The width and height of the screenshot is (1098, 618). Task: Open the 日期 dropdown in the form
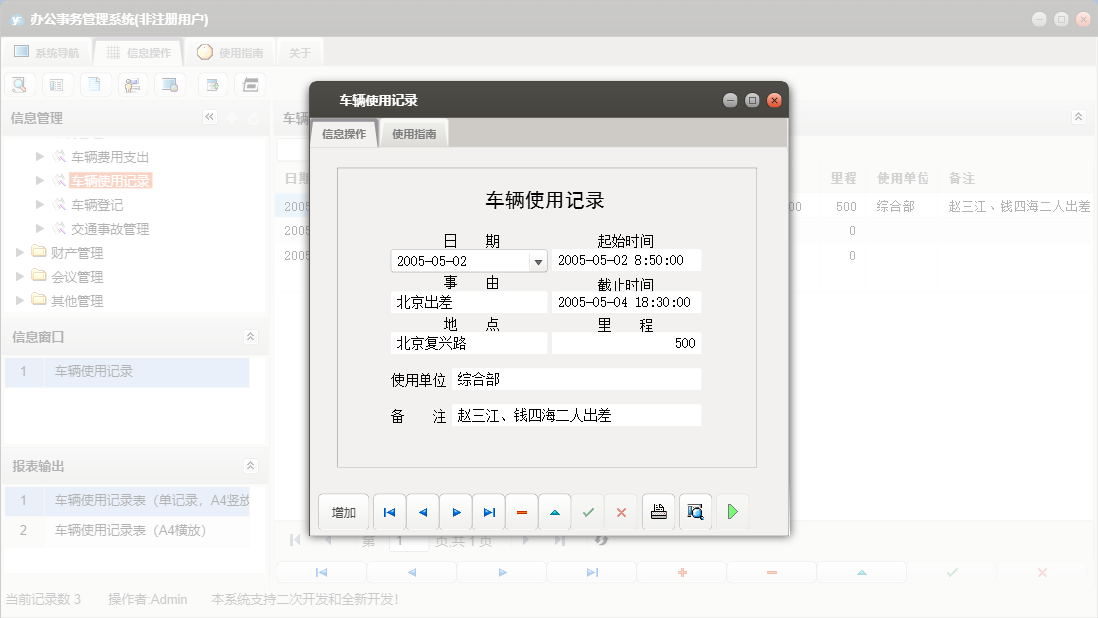tap(538, 260)
